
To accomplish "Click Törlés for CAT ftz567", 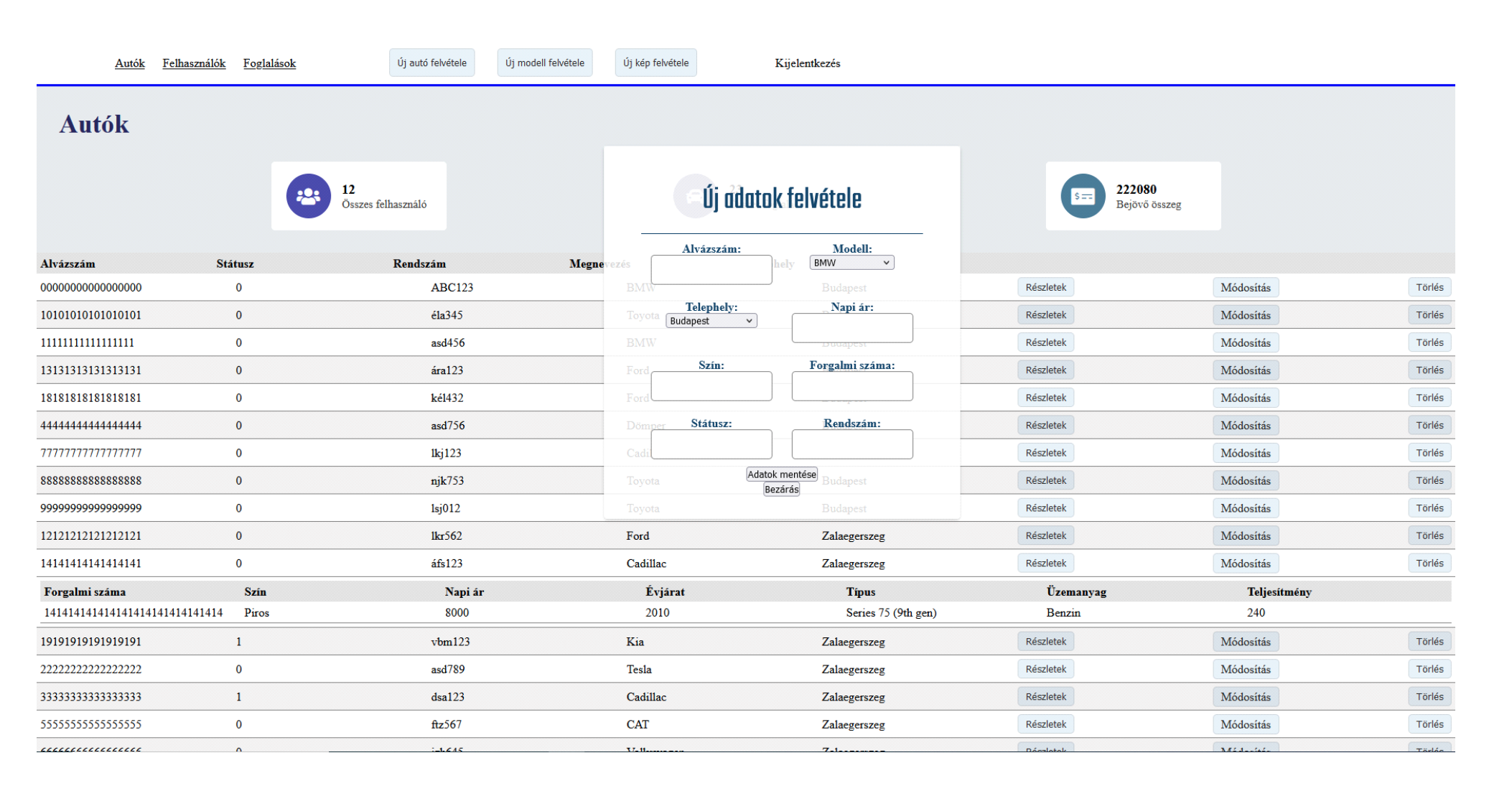I will tap(1429, 724).
